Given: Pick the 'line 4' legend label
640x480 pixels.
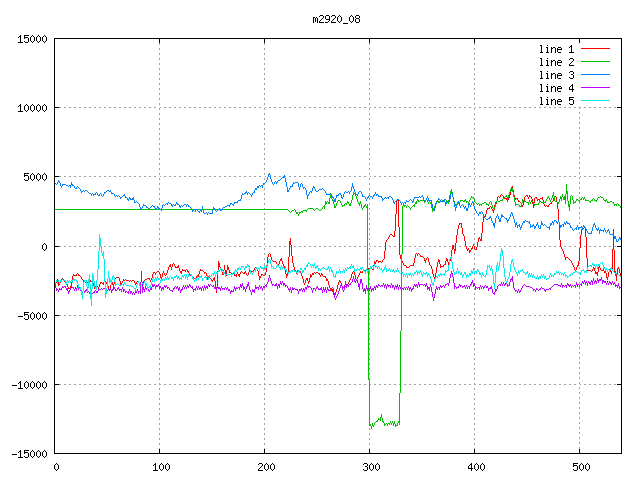Looking at the screenshot, I should [557, 88].
